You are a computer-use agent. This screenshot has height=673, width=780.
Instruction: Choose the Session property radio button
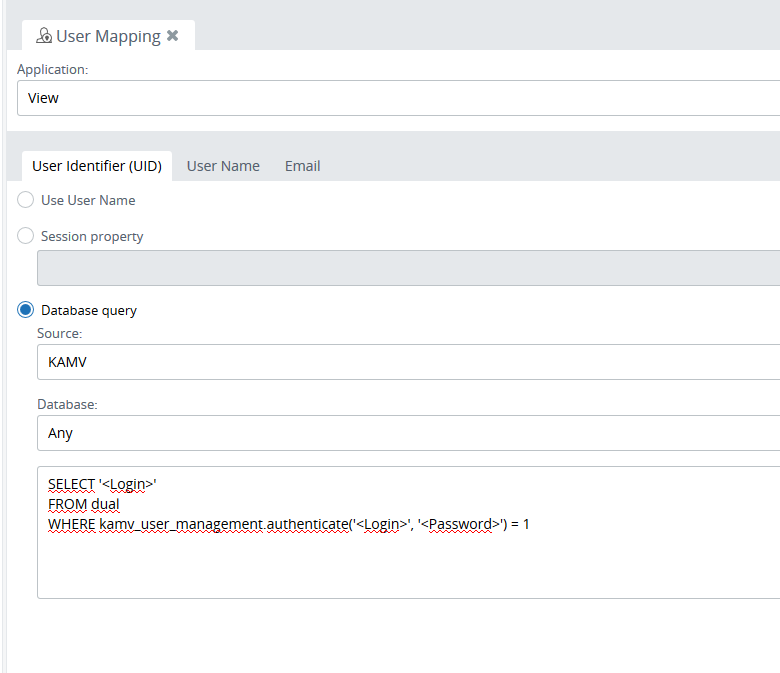[x=26, y=236]
